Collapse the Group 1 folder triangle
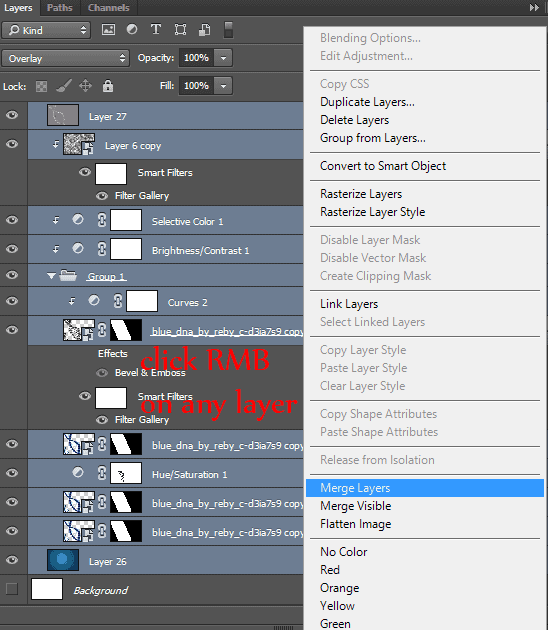This screenshot has width=548, height=630. tap(51, 276)
